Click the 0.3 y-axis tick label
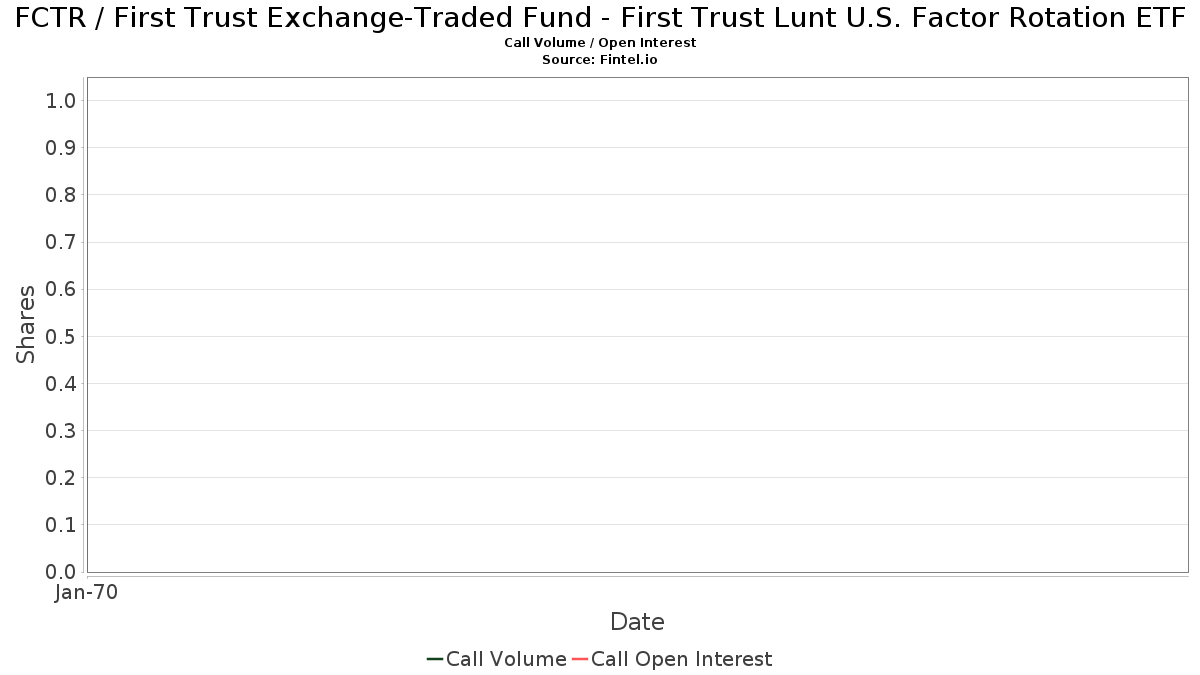The width and height of the screenshot is (1200, 675). click(61, 431)
